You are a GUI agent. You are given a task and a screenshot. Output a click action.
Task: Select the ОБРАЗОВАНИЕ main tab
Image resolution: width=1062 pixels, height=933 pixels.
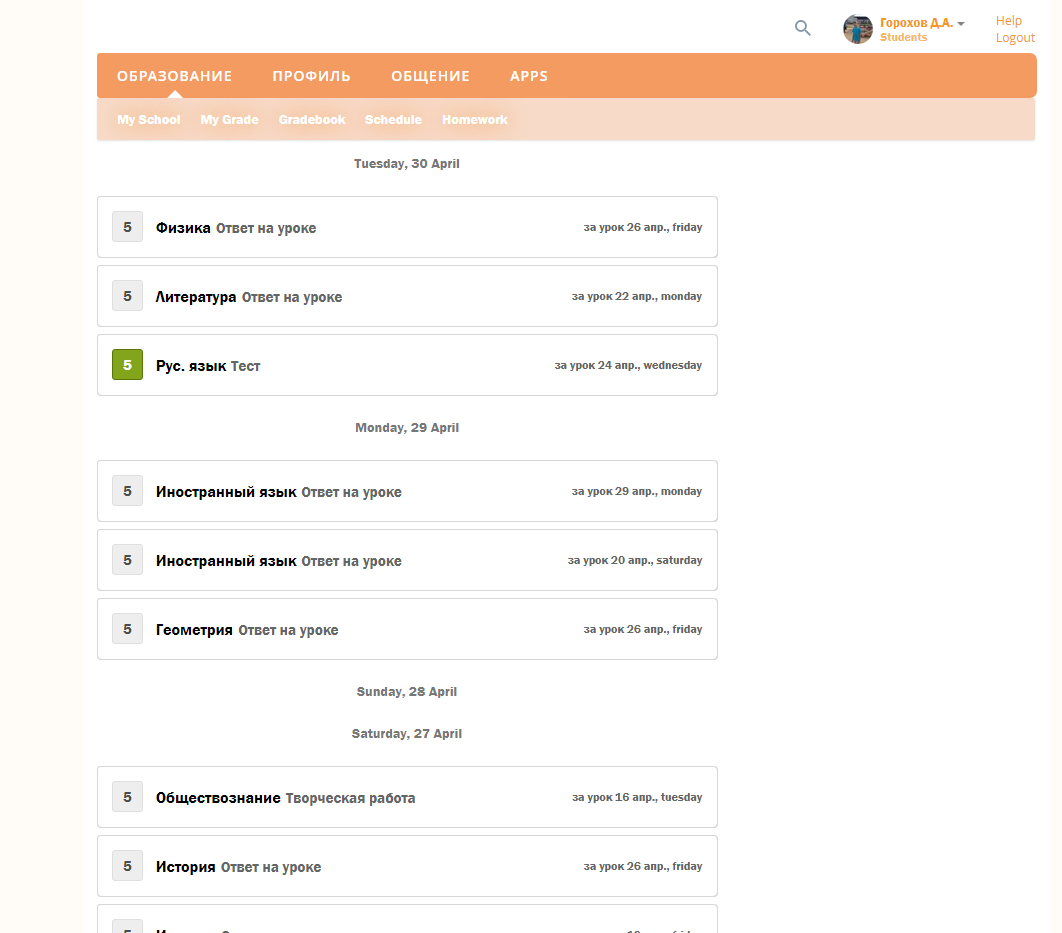[x=174, y=76]
